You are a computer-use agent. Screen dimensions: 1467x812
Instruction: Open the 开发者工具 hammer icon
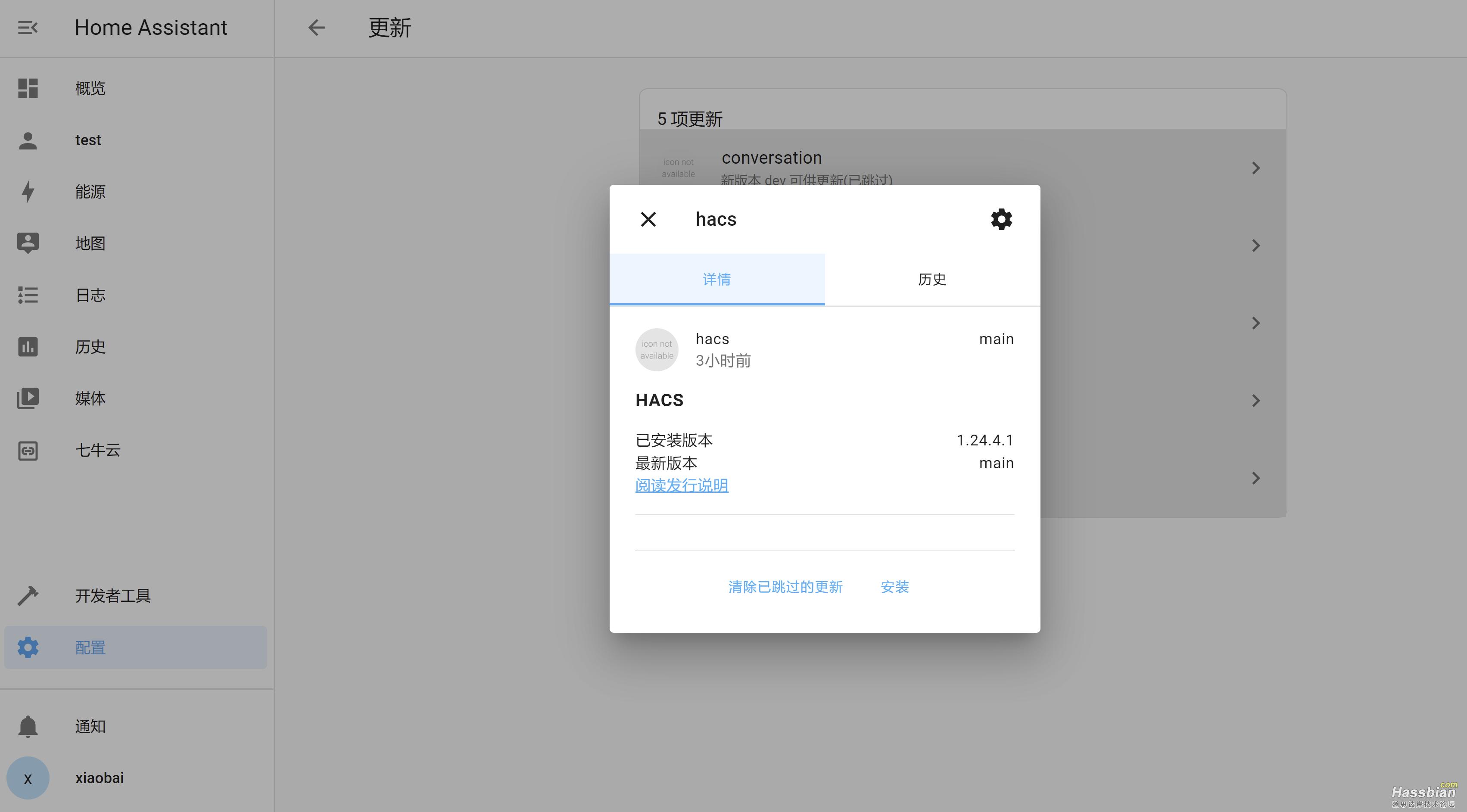click(27, 596)
